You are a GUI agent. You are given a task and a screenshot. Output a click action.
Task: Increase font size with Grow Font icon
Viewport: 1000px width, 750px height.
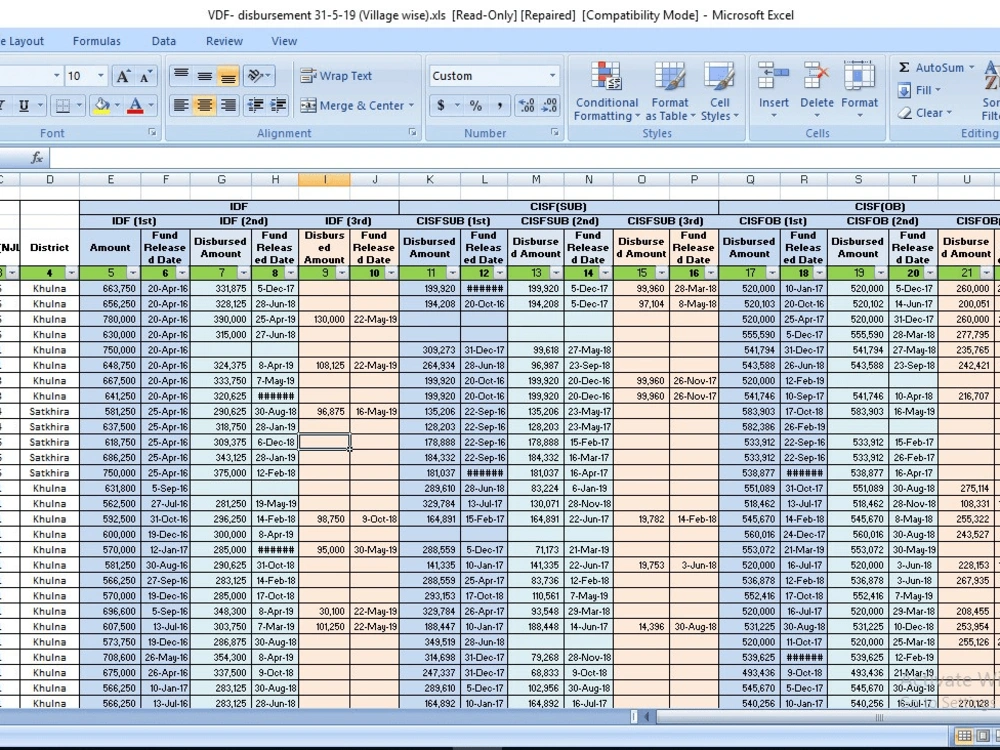[x=122, y=77]
